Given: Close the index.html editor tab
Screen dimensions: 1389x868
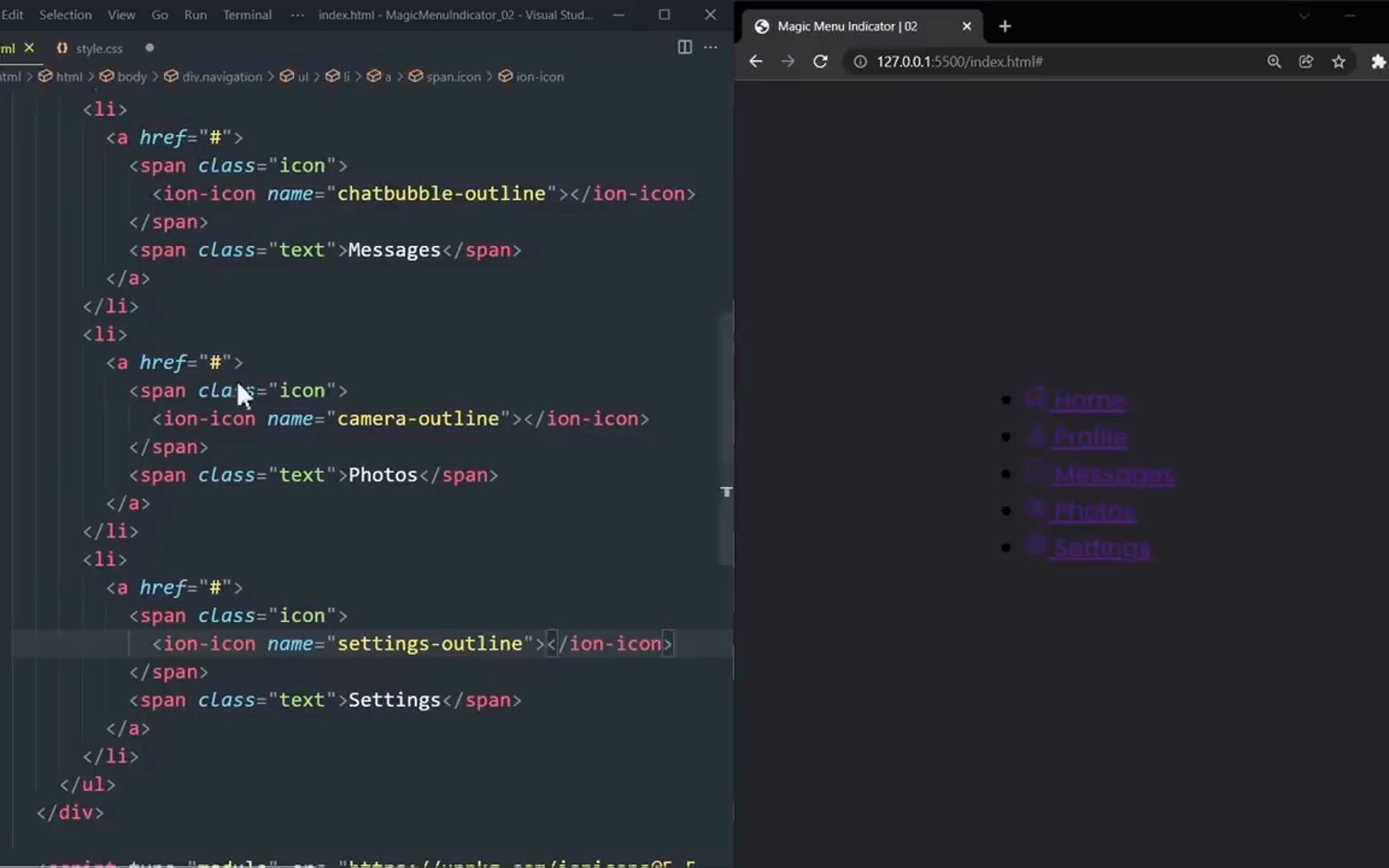Looking at the screenshot, I should pos(29,48).
